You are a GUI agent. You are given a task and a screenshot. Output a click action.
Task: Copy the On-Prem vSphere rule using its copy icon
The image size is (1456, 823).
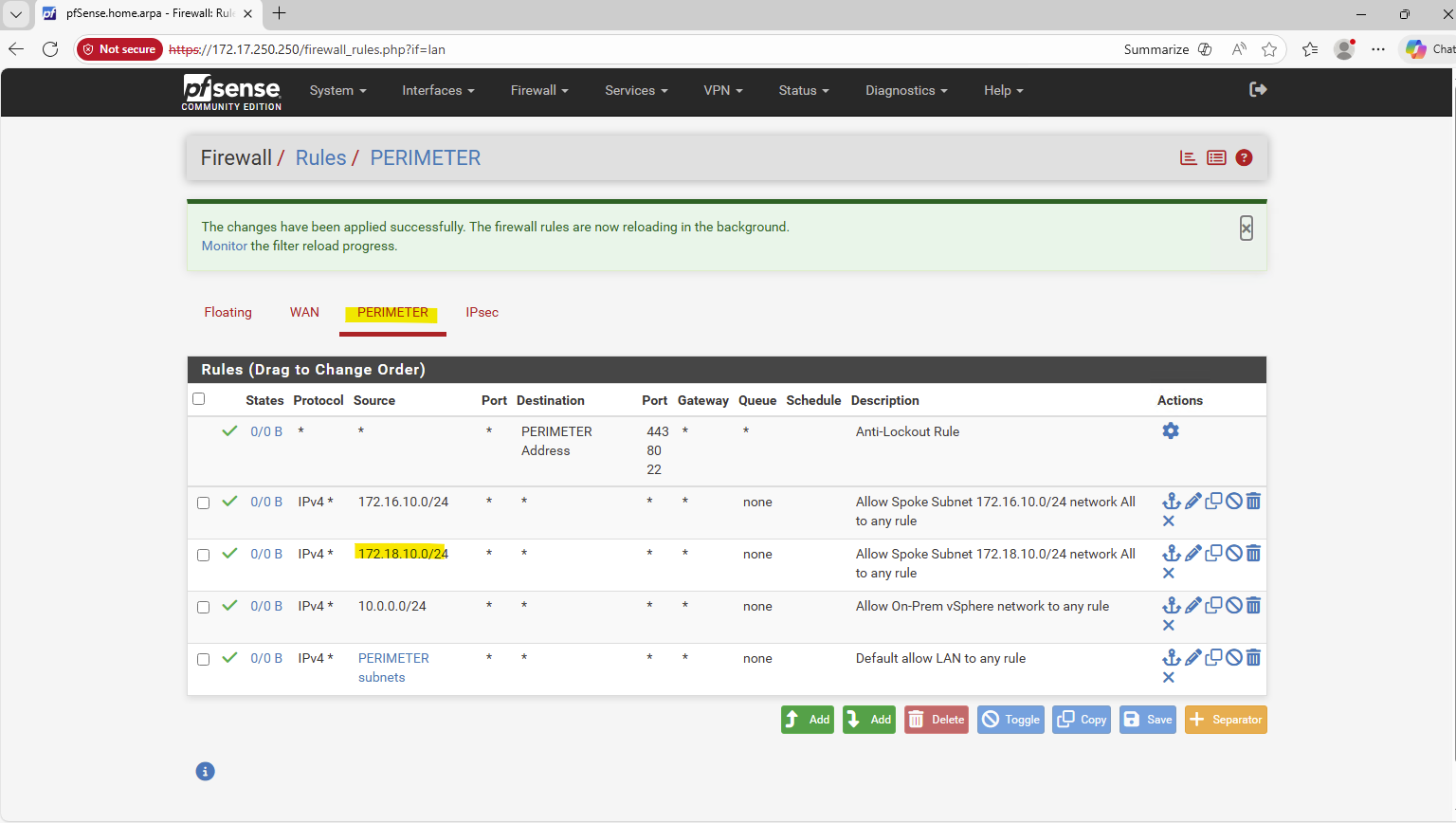(1213, 605)
